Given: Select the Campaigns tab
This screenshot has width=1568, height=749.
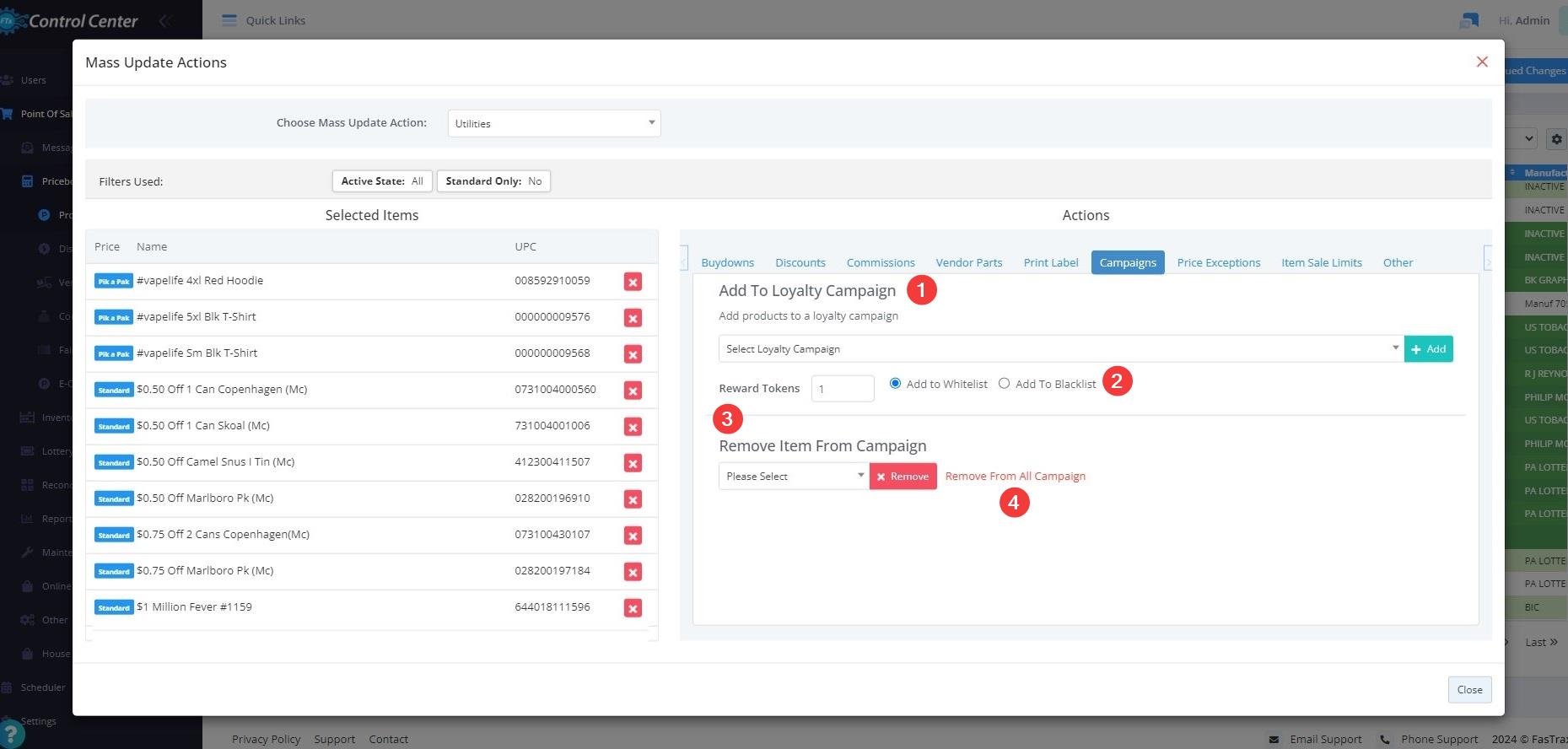Looking at the screenshot, I should click(x=1128, y=263).
